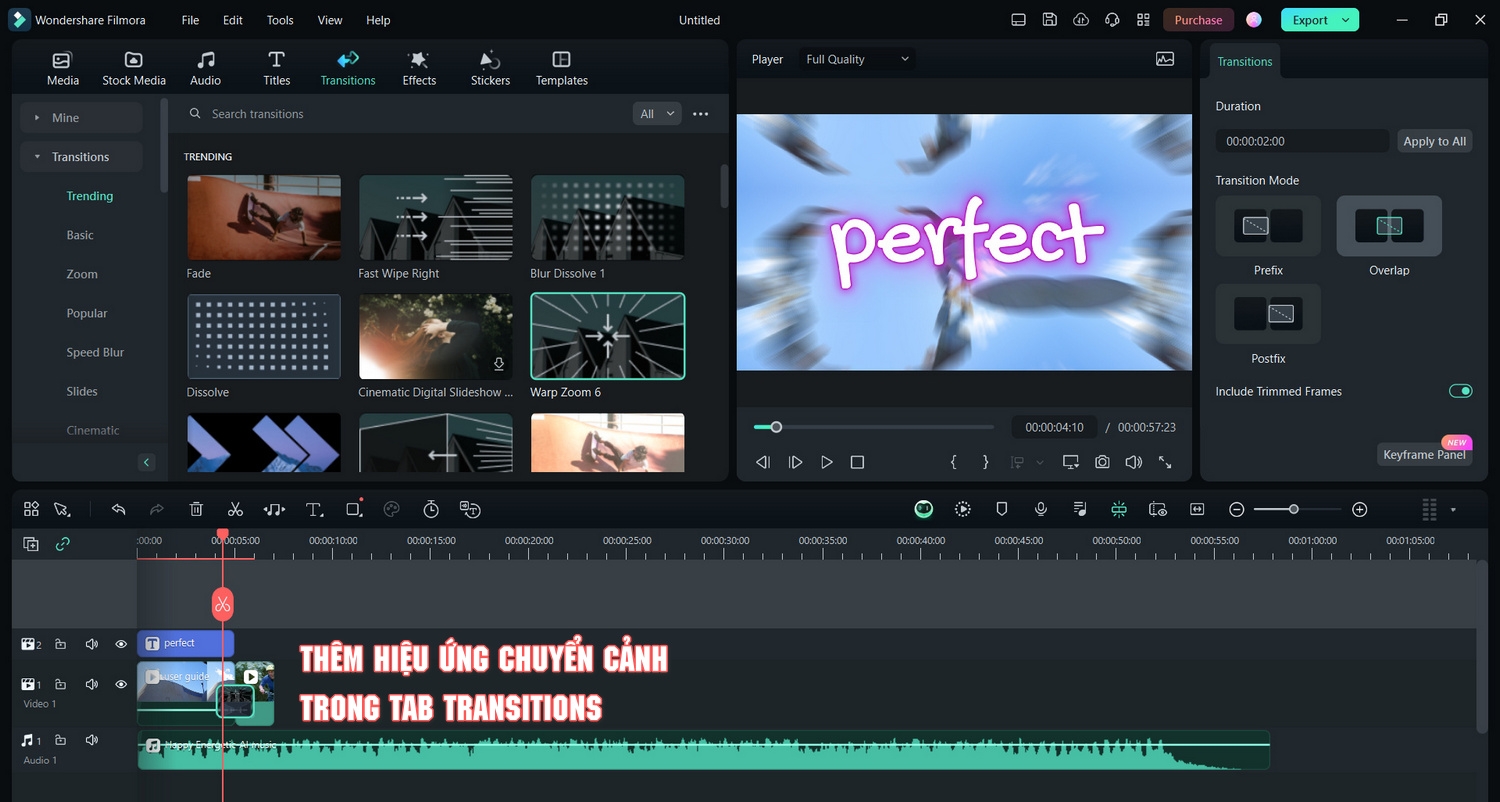
Task: Take a snapshot with the camera icon
Action: tap(1101, 462)
